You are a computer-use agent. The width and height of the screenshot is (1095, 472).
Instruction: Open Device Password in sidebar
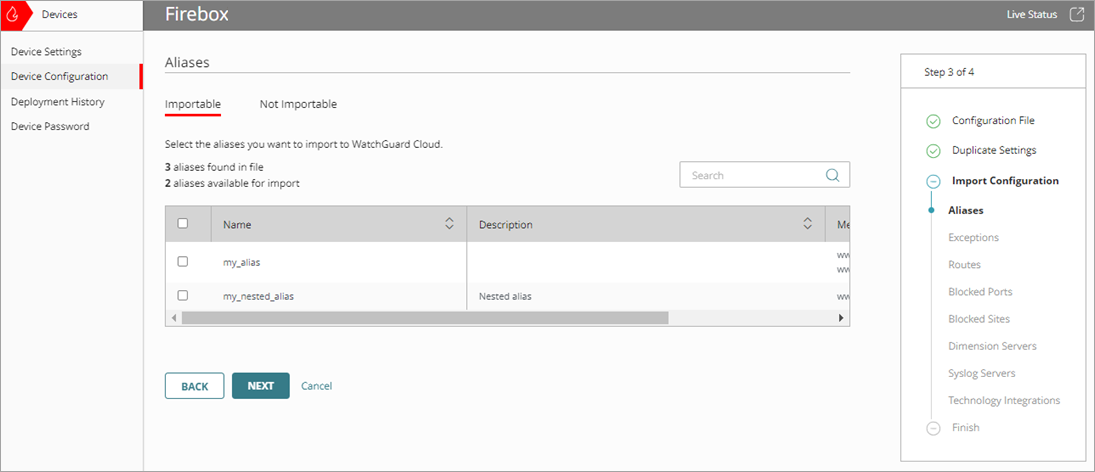[x=50, y=126]
